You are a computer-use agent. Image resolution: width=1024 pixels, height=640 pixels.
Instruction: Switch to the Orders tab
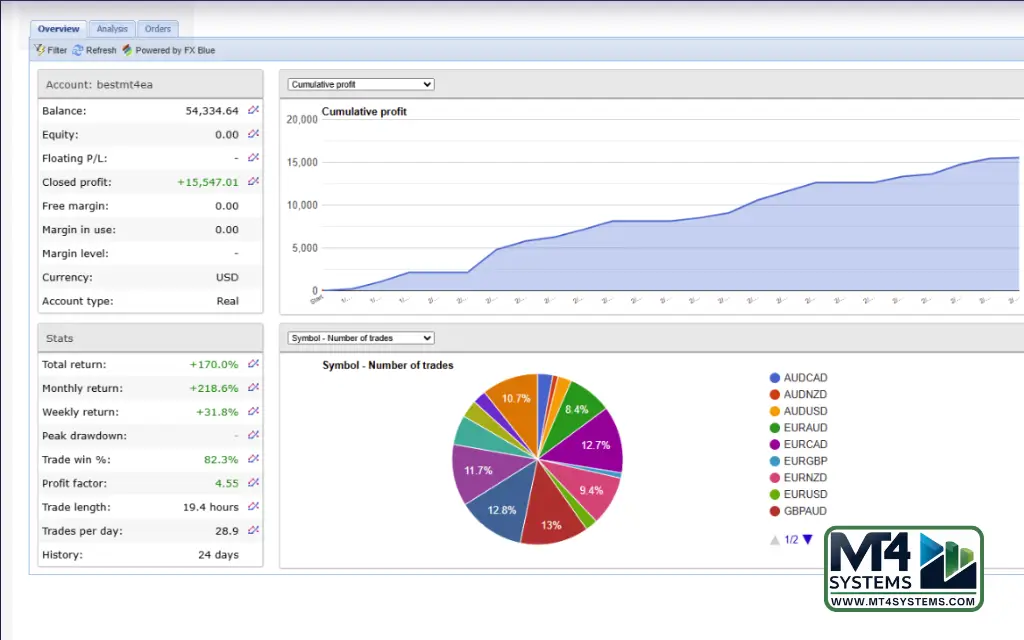pos(157,29)
